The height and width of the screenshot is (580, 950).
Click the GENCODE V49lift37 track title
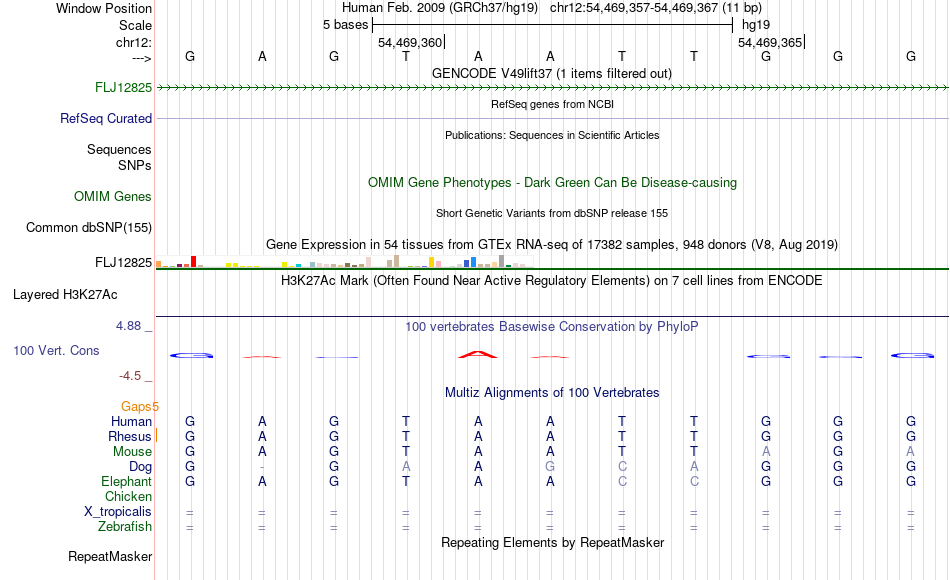pos(551,73)
